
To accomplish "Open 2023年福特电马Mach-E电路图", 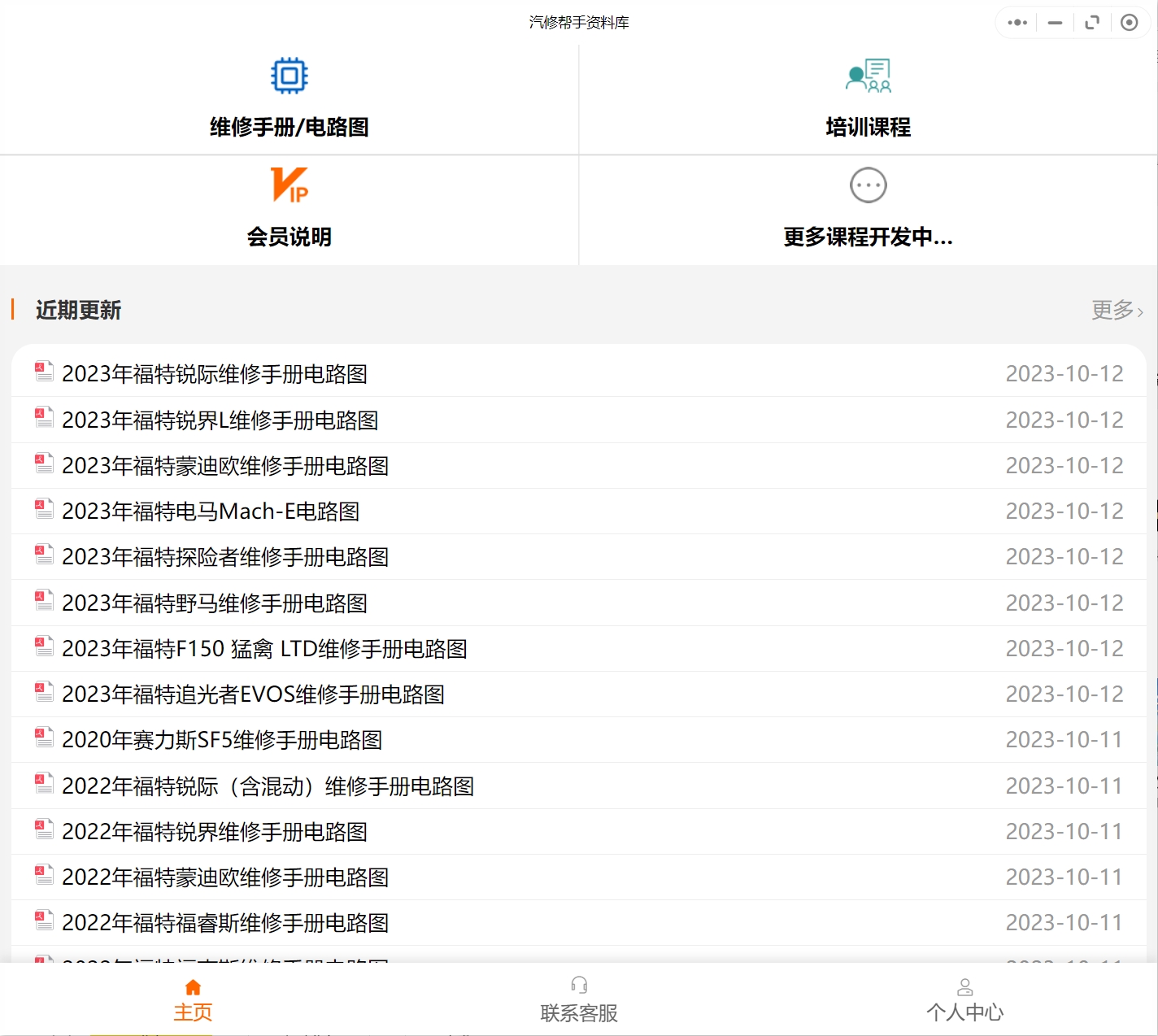I will (213, 511).
